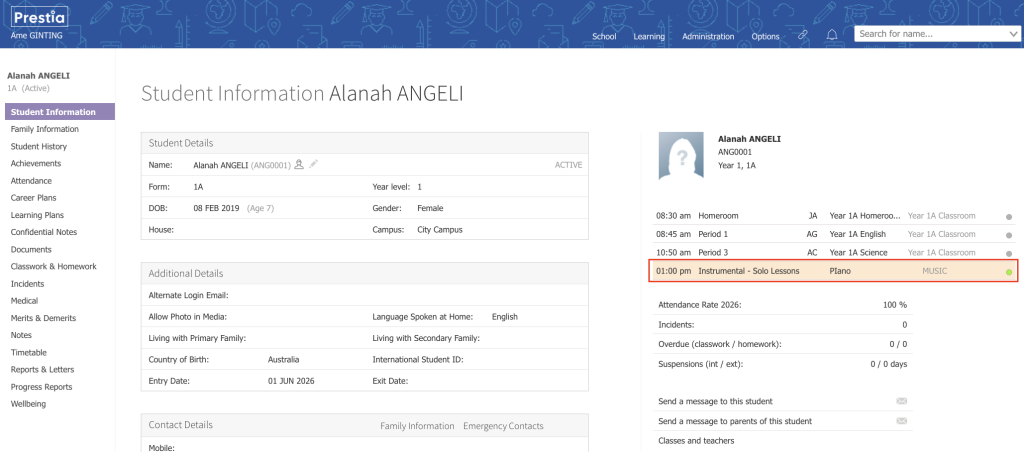1024x452 pixels.
Task: Click the Search for name input field
Action: coord(932,34)
